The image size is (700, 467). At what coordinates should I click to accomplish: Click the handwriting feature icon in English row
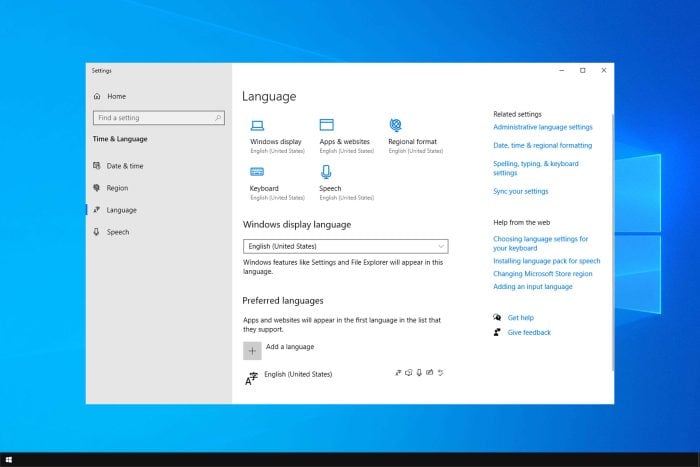(x=429, y=372)
